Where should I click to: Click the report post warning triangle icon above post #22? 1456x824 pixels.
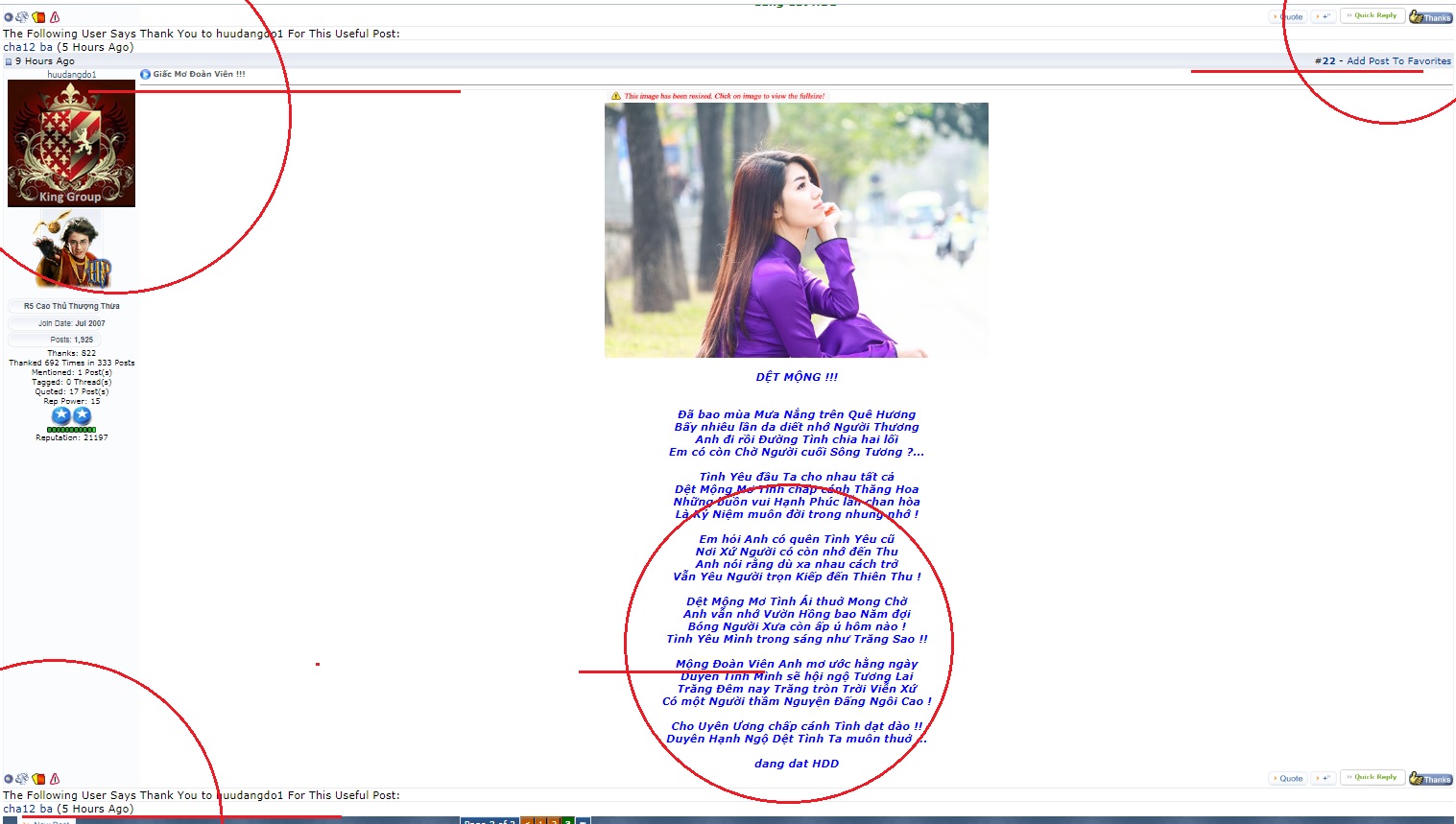(x=55, y=17)
